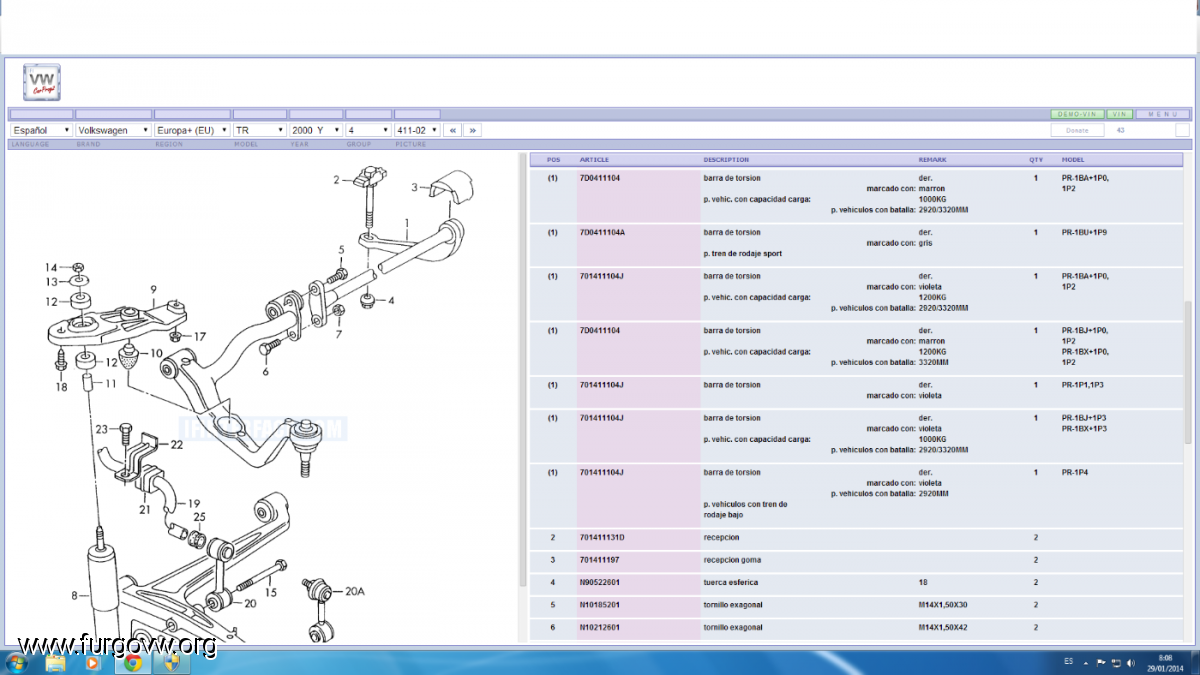
Task: Launch Windows Media Player from taskbar
Action: (93, 662)
